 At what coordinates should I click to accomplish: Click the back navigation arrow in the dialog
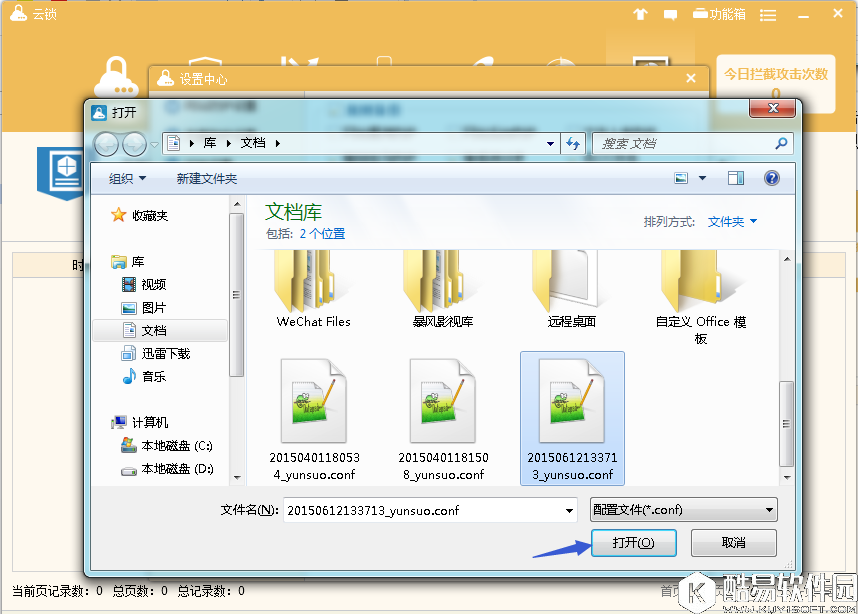(x=105, y=143)
